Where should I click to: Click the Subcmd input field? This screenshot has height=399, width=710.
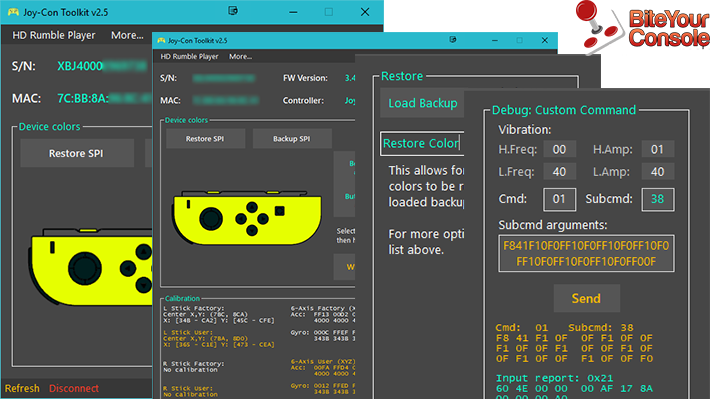(x=657, y=199)
